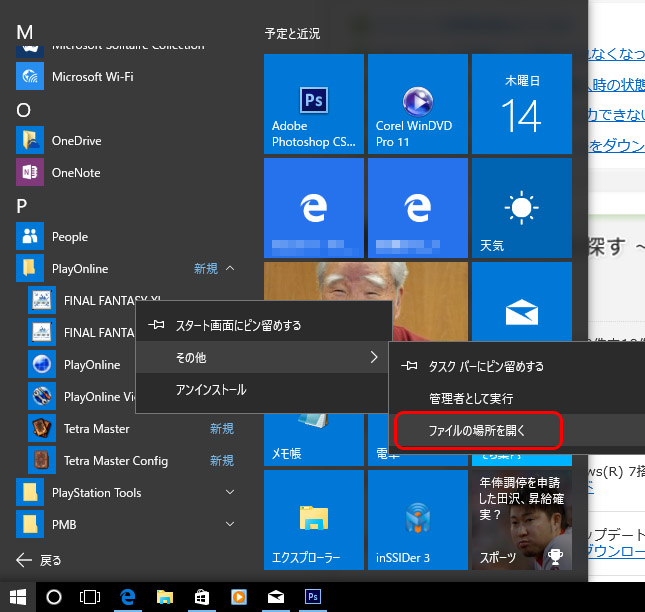The image size is (645, 612).
Task: Open the スポーツ sports news tile
Action: tap(522, 520)
